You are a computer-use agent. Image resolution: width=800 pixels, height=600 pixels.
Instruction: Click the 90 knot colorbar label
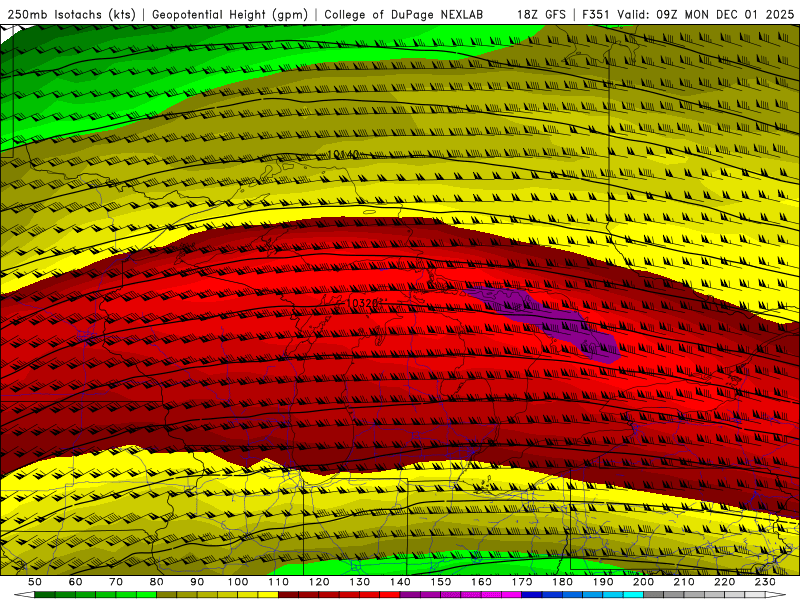point(197,582)
